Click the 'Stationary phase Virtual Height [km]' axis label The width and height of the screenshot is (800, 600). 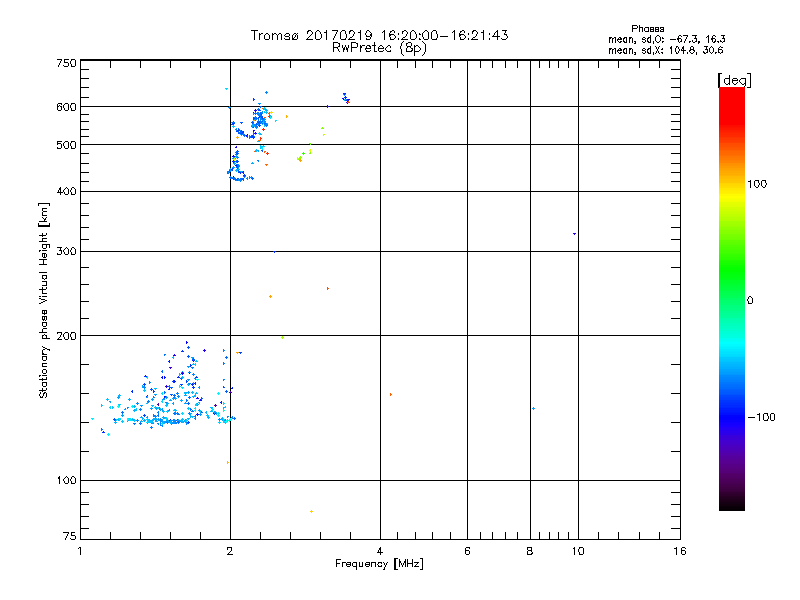[44, 301]
